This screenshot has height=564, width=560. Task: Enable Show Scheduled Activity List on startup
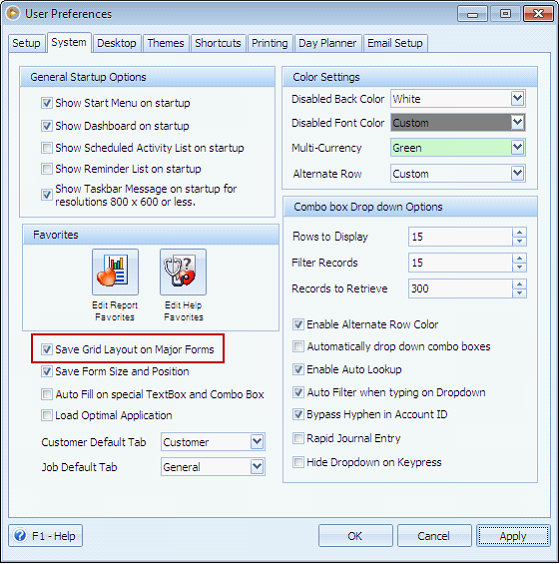tap(47, 148)
